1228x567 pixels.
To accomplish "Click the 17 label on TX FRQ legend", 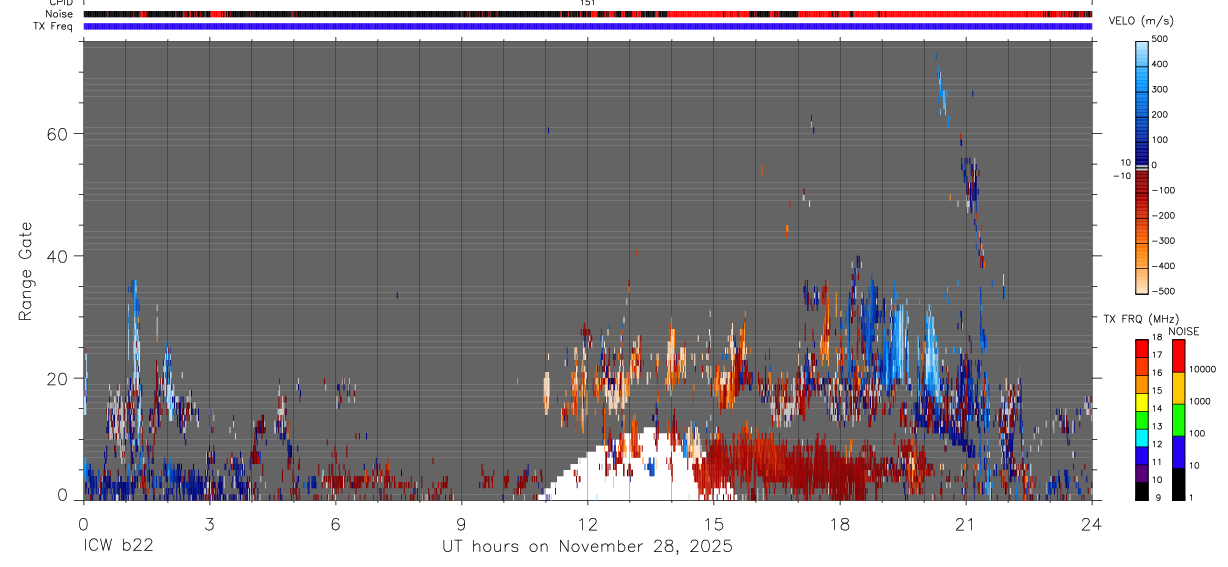I will [1157, 355].
